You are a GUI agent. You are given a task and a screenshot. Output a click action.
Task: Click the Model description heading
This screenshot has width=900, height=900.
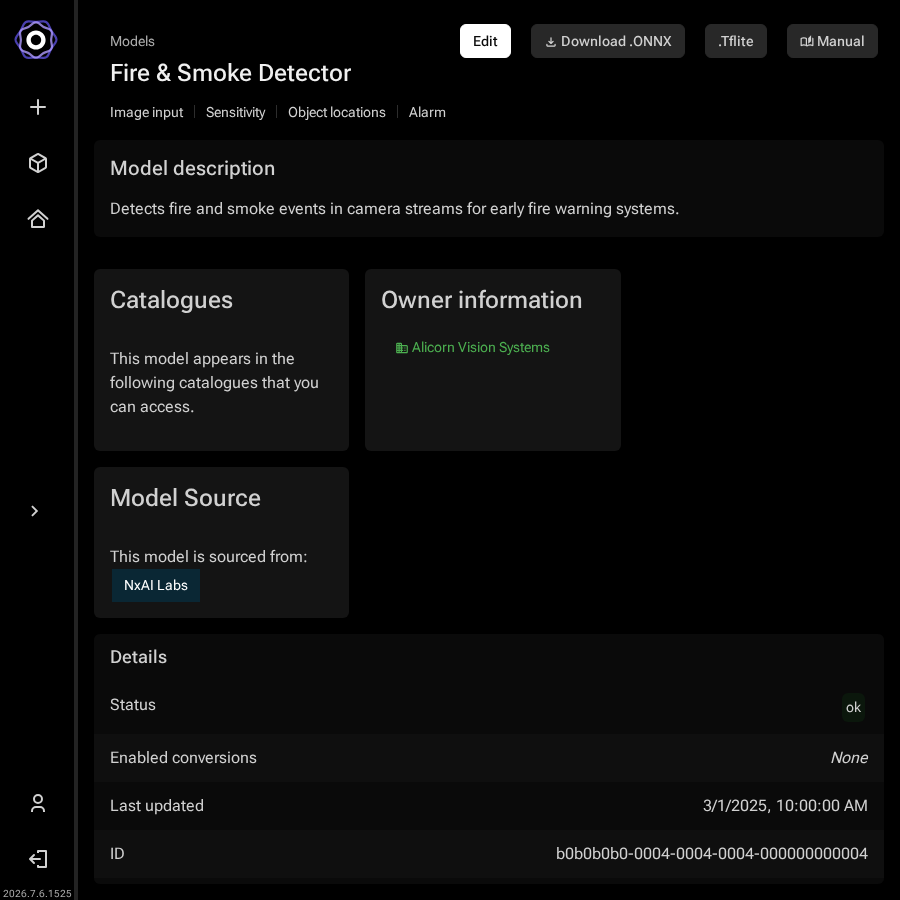tap(192, 168)
